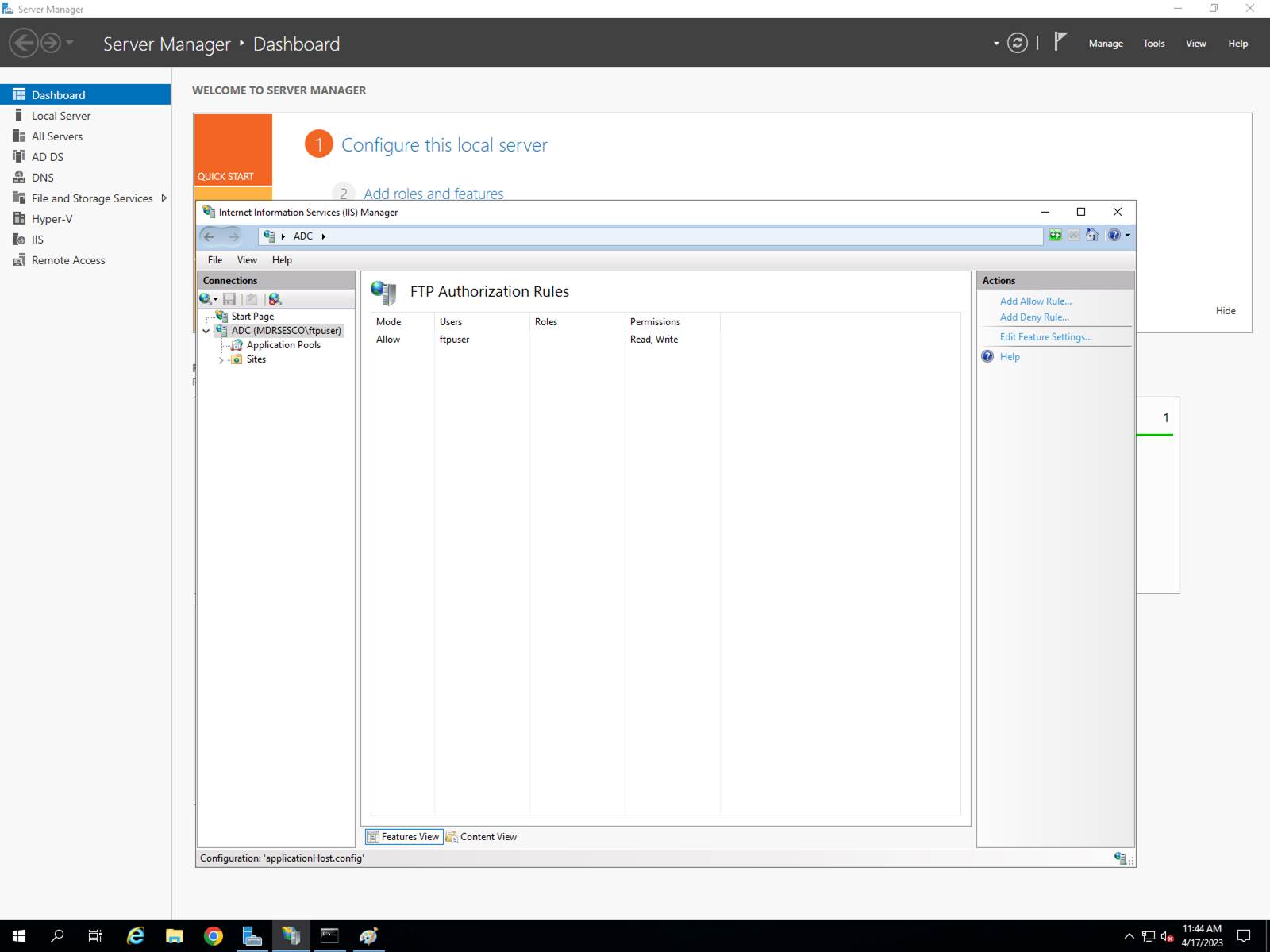Click Server Manager refresh icon
This screenshot has height=952, width=1270.
pos(1018,43)
